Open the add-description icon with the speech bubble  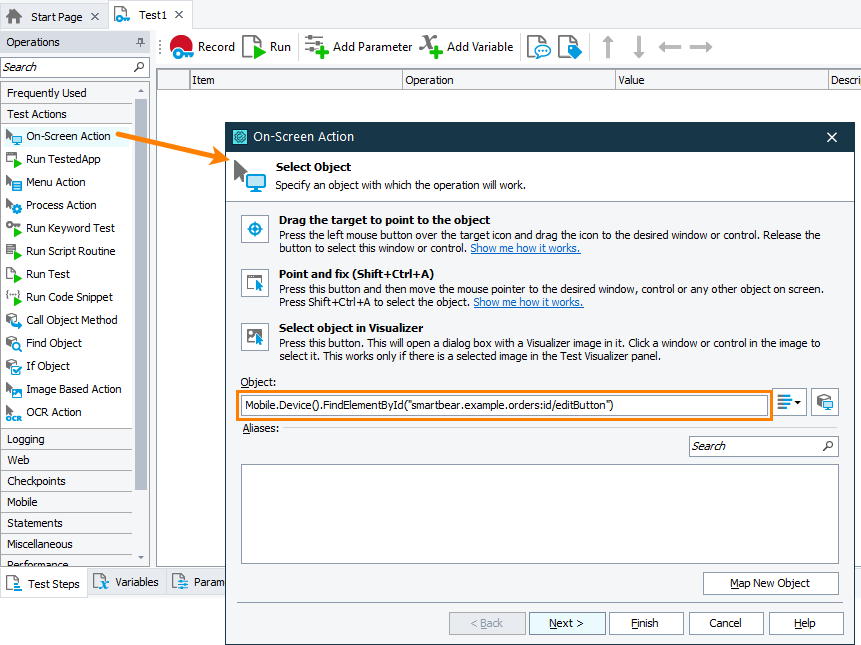(539, 46)
